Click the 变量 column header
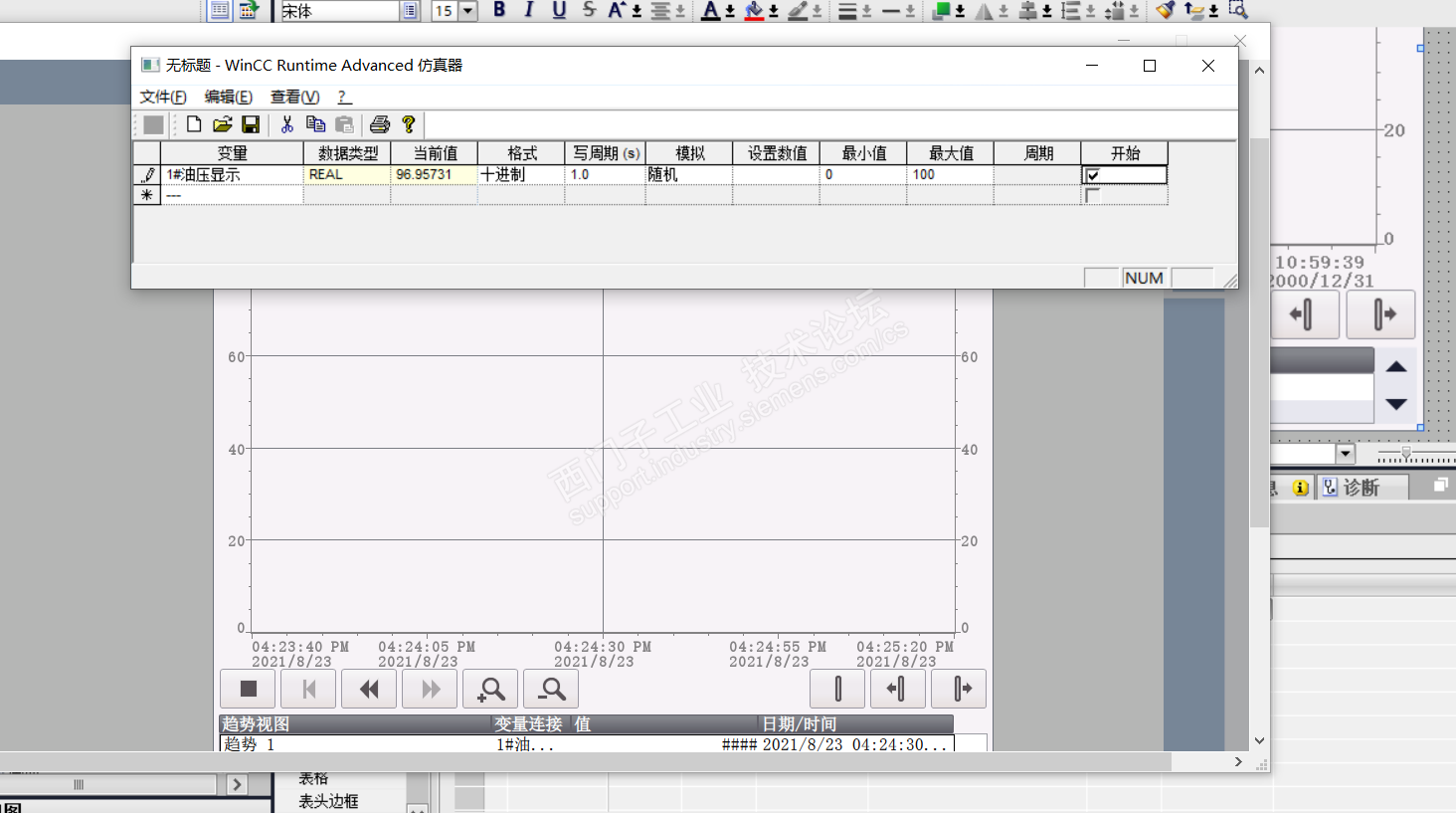 232,153
